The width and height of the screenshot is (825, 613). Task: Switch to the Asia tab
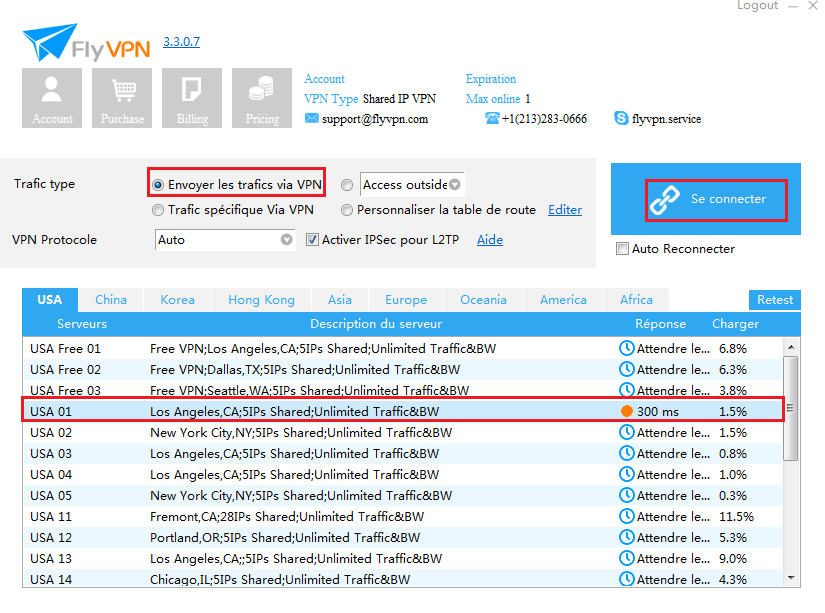[x=340, y=300]
